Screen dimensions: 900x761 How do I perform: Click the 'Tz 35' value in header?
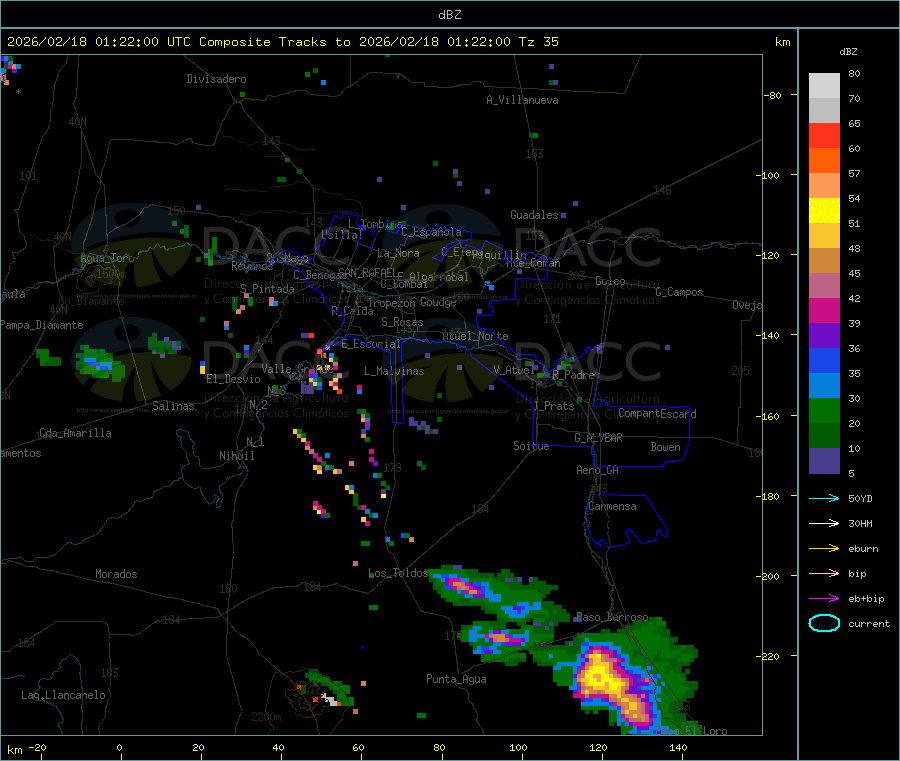(538, 42)
